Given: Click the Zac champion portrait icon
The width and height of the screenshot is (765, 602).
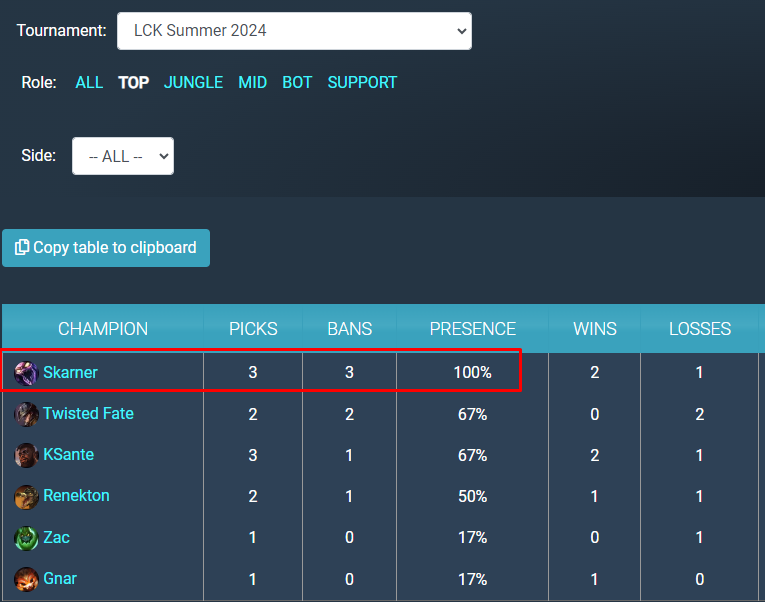Looking at the screenshot, I should (x=27, y=538).
